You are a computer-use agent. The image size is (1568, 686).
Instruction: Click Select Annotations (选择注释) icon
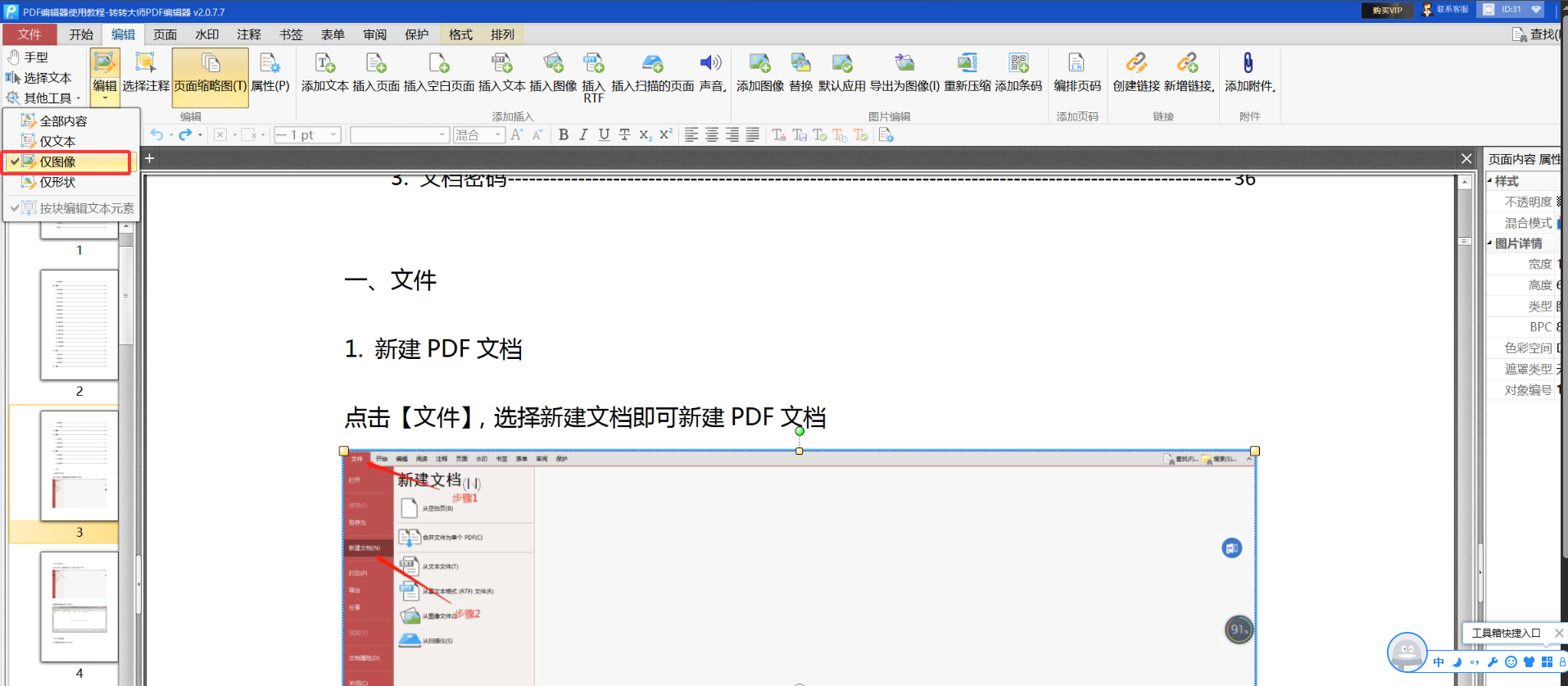pyautogui.click(x=145, y=63)
